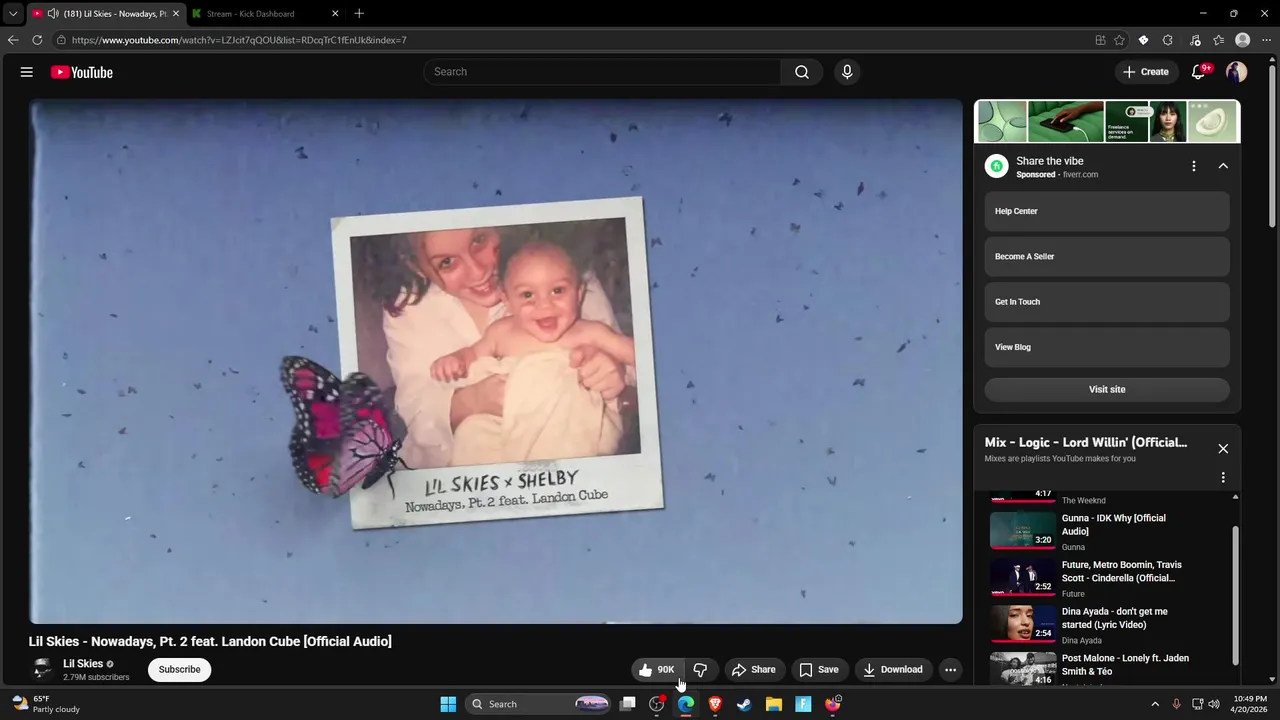The width and height of the screenshot is (1280, 720).
Task: Click Visit site on the ad
Action: pos(1107,390)
